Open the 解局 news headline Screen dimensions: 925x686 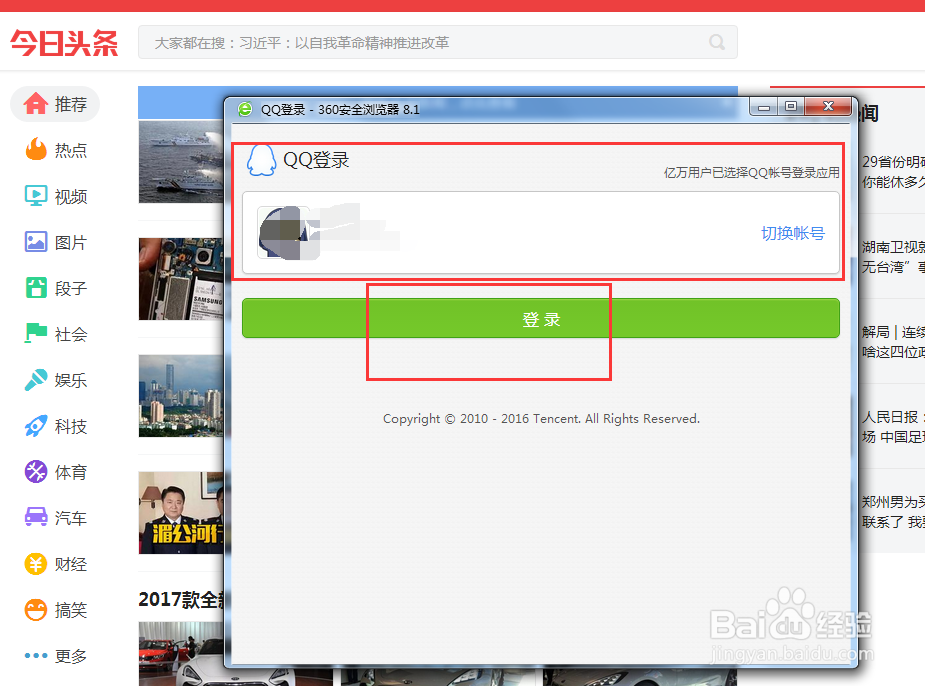(x=893, y=342)
